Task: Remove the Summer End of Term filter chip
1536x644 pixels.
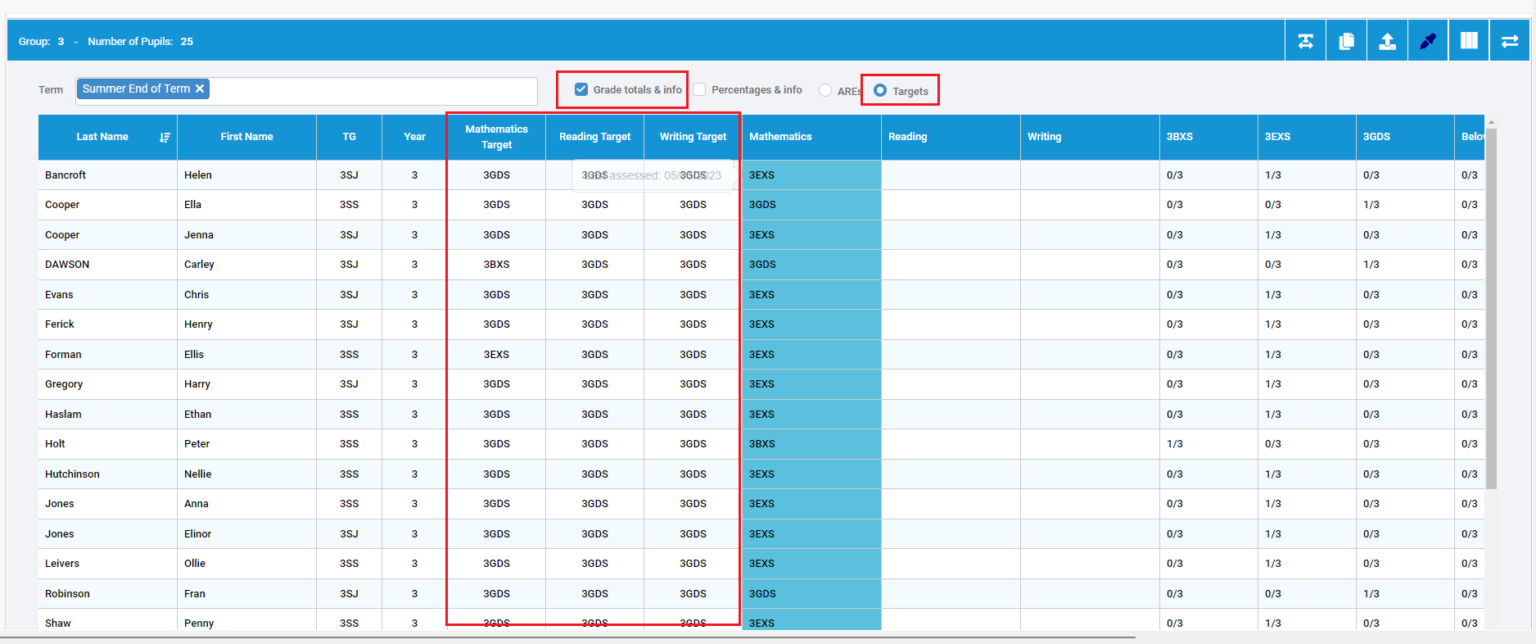Action: point(199,88)
